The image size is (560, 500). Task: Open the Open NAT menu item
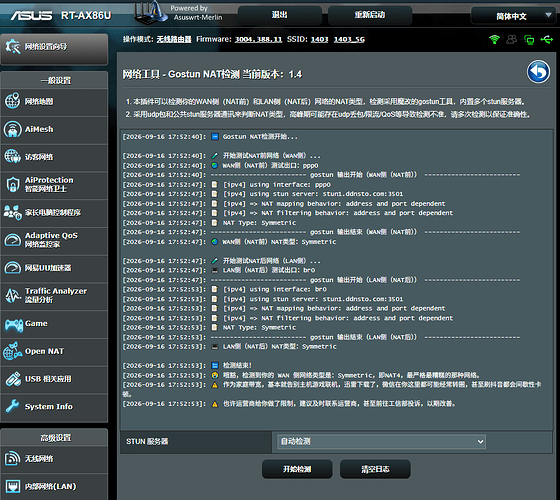pyautogui.click(x=54, y=351)
